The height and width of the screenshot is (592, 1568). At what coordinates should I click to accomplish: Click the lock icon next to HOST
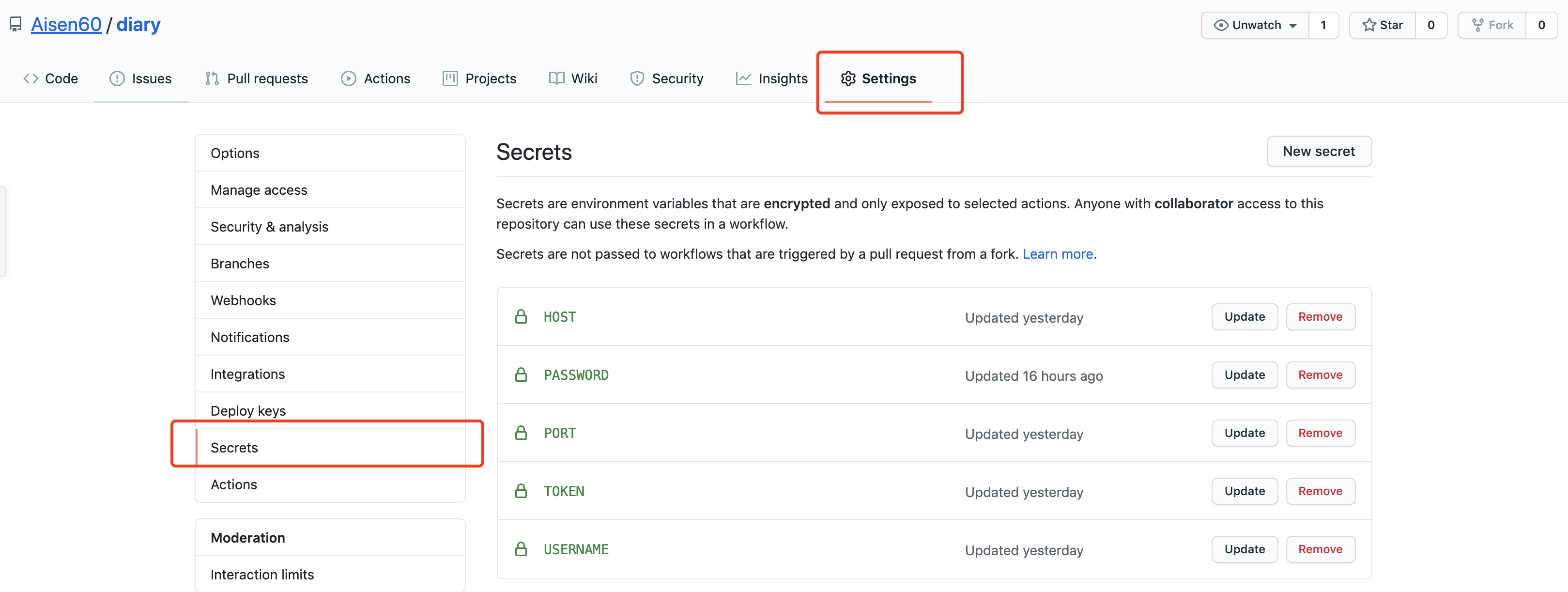pyautogui.click(x=521, y=317)
